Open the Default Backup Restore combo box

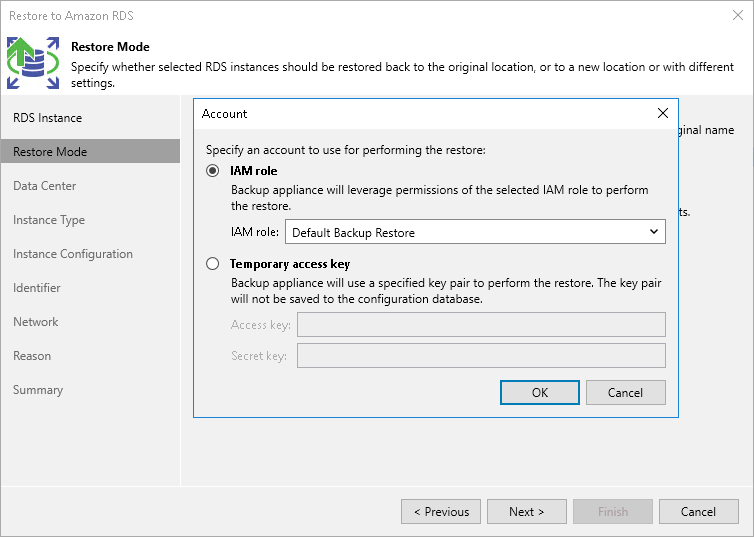point(474,232)
